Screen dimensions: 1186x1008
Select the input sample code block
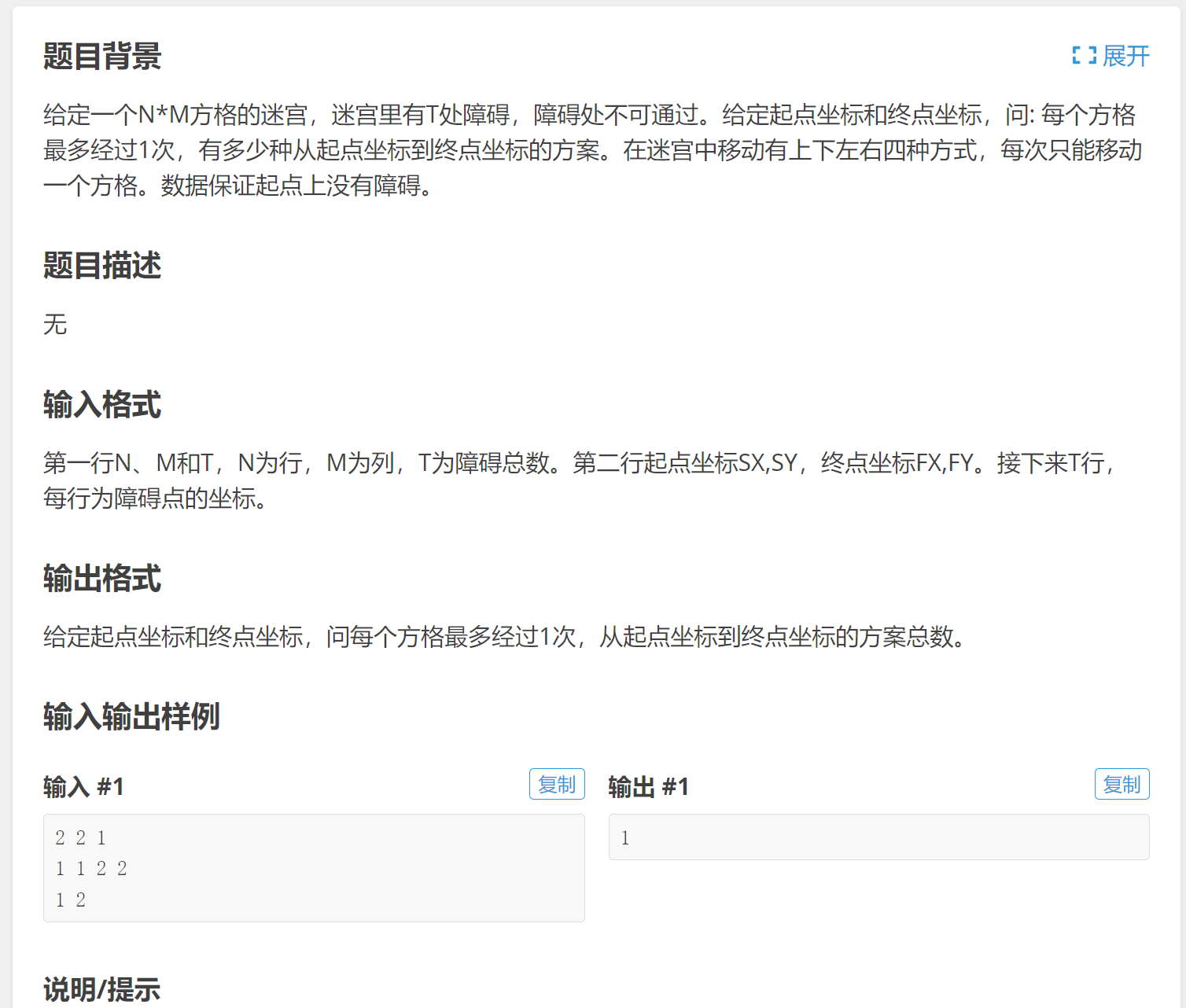(313, 868)
